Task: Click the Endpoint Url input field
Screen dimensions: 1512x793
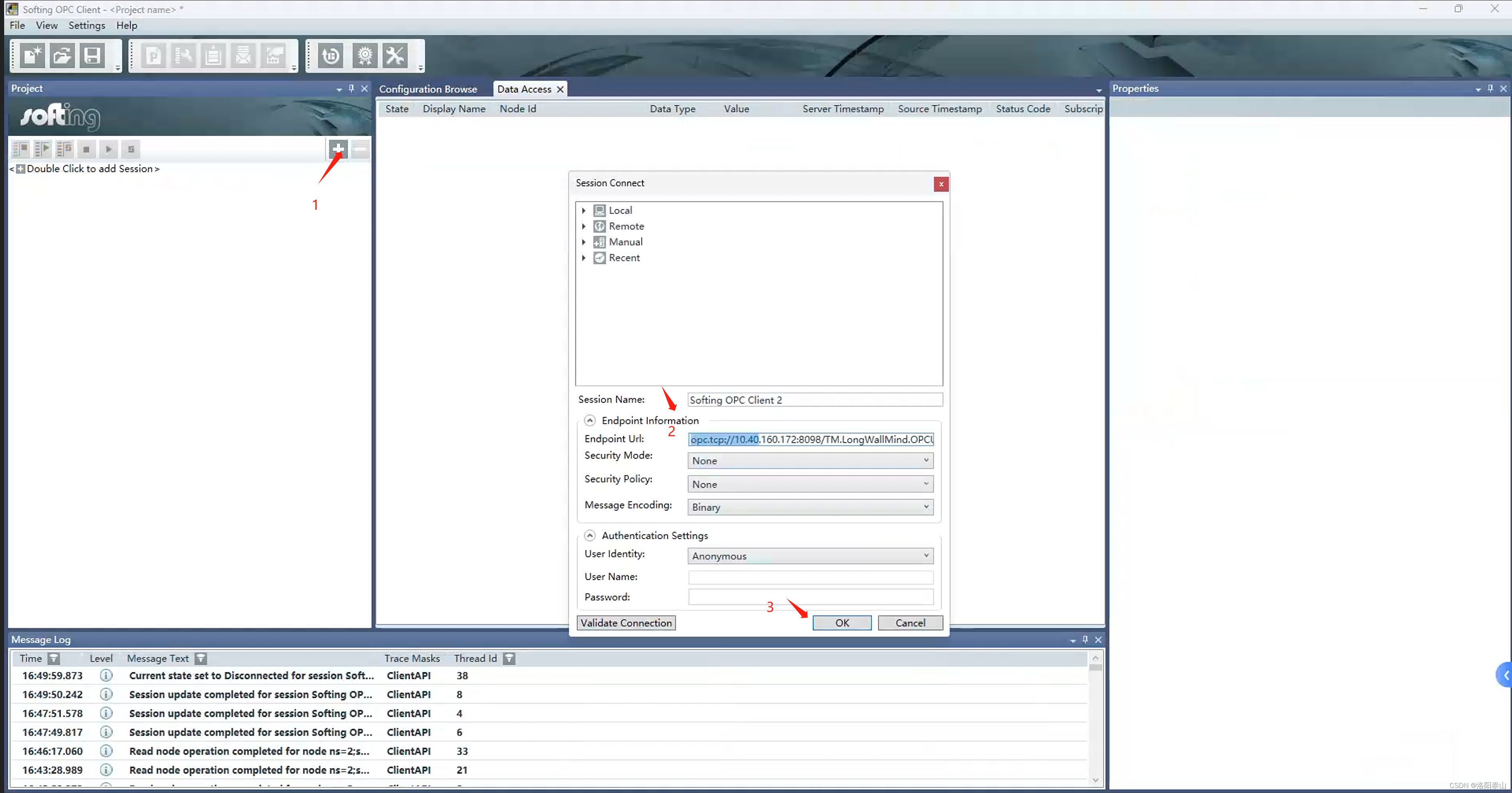Action: coord(811,440)
